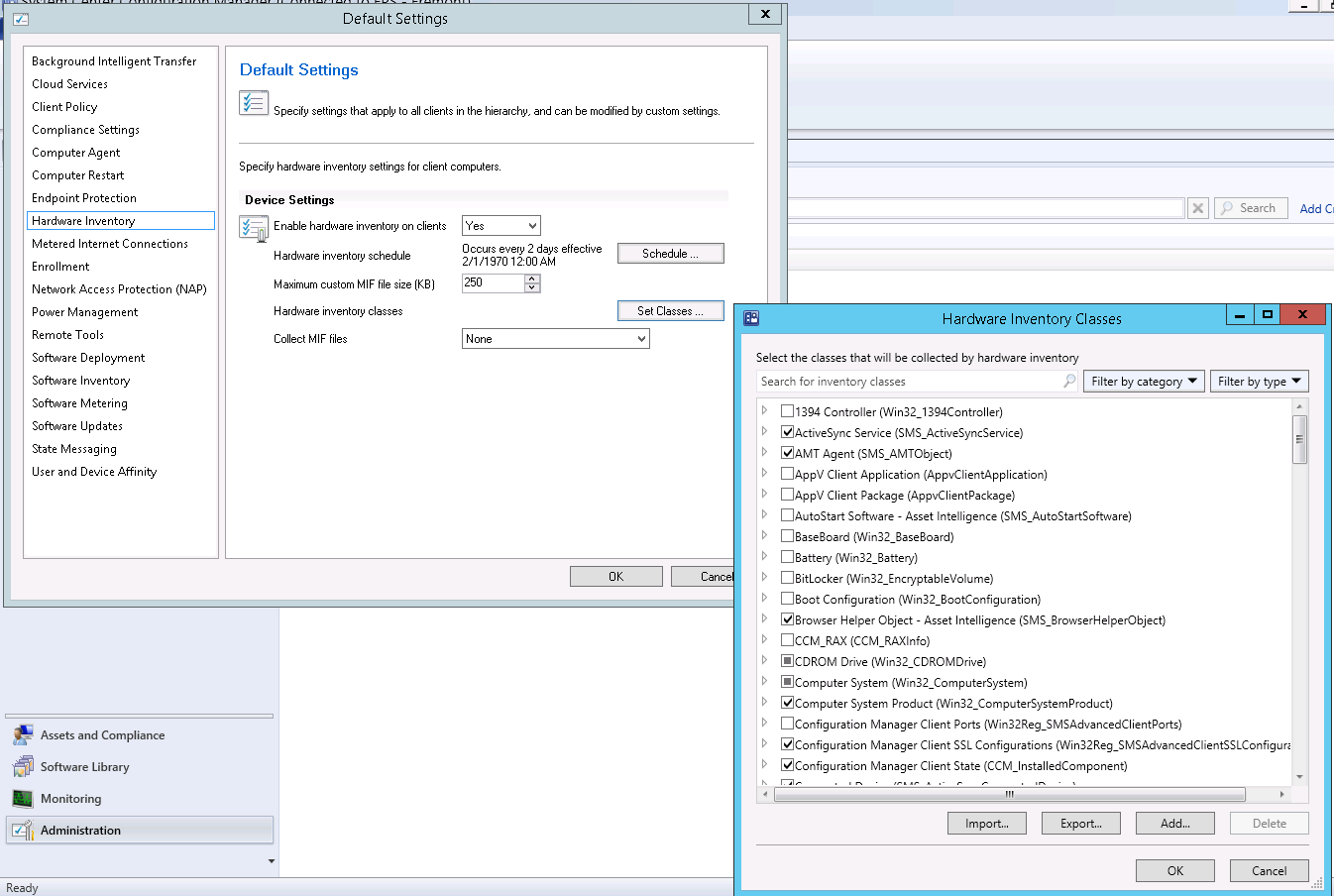This screenshot has height=896, width=1334.
Task: Select Software Inventory settings category
Action: 80,381
